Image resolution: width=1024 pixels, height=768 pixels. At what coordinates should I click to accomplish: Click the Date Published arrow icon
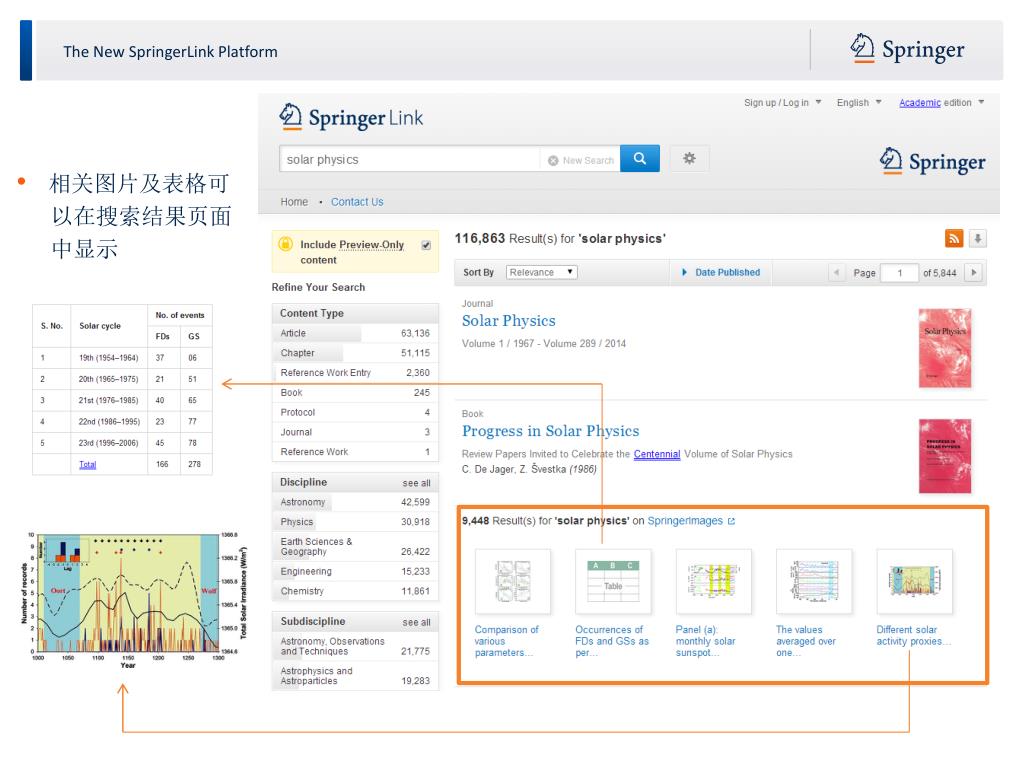click(x=684, y=272)
